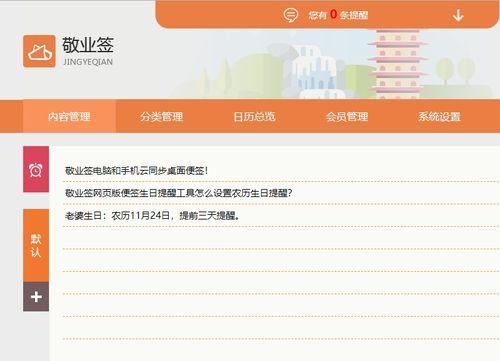Click the pagoda illustration in header banner

398,63
